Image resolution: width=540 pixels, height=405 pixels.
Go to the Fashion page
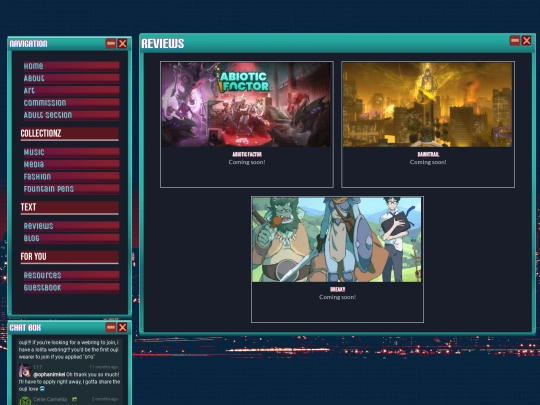click(71, 177)
